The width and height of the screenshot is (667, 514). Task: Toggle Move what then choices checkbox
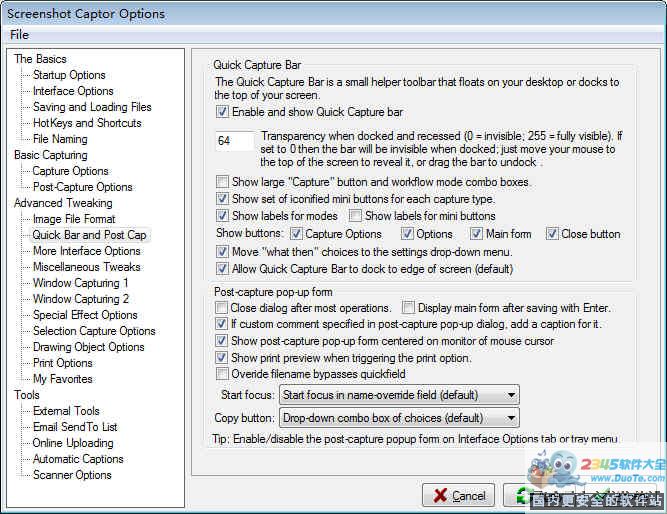[x=222, y=252]
